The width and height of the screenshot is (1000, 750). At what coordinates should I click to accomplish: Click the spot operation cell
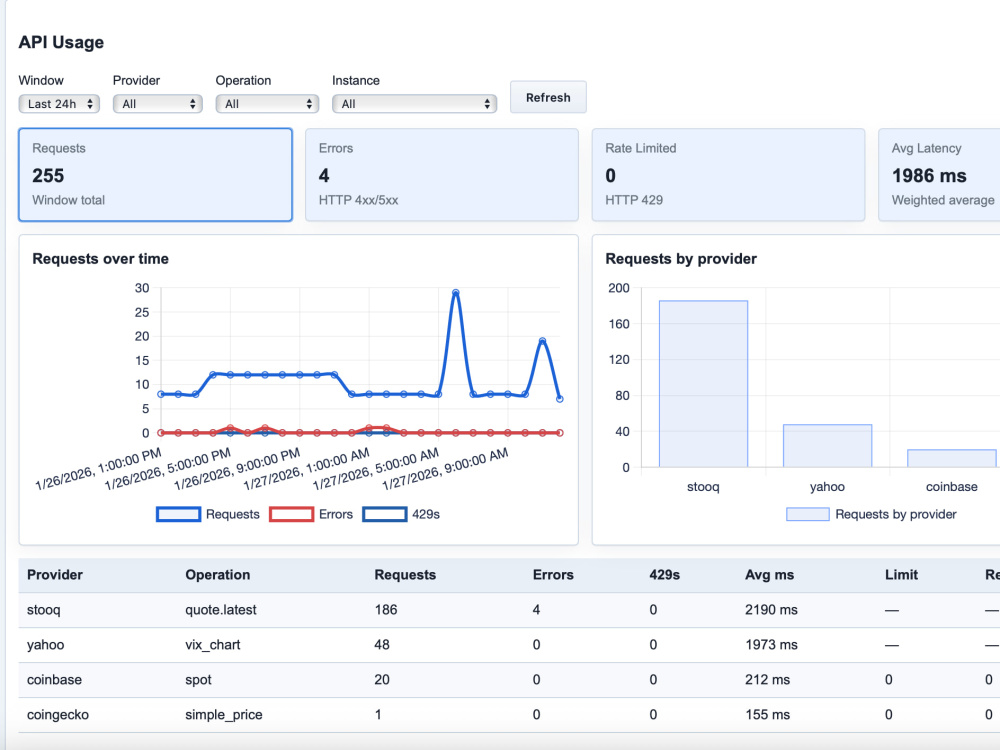tap(198, 680)
